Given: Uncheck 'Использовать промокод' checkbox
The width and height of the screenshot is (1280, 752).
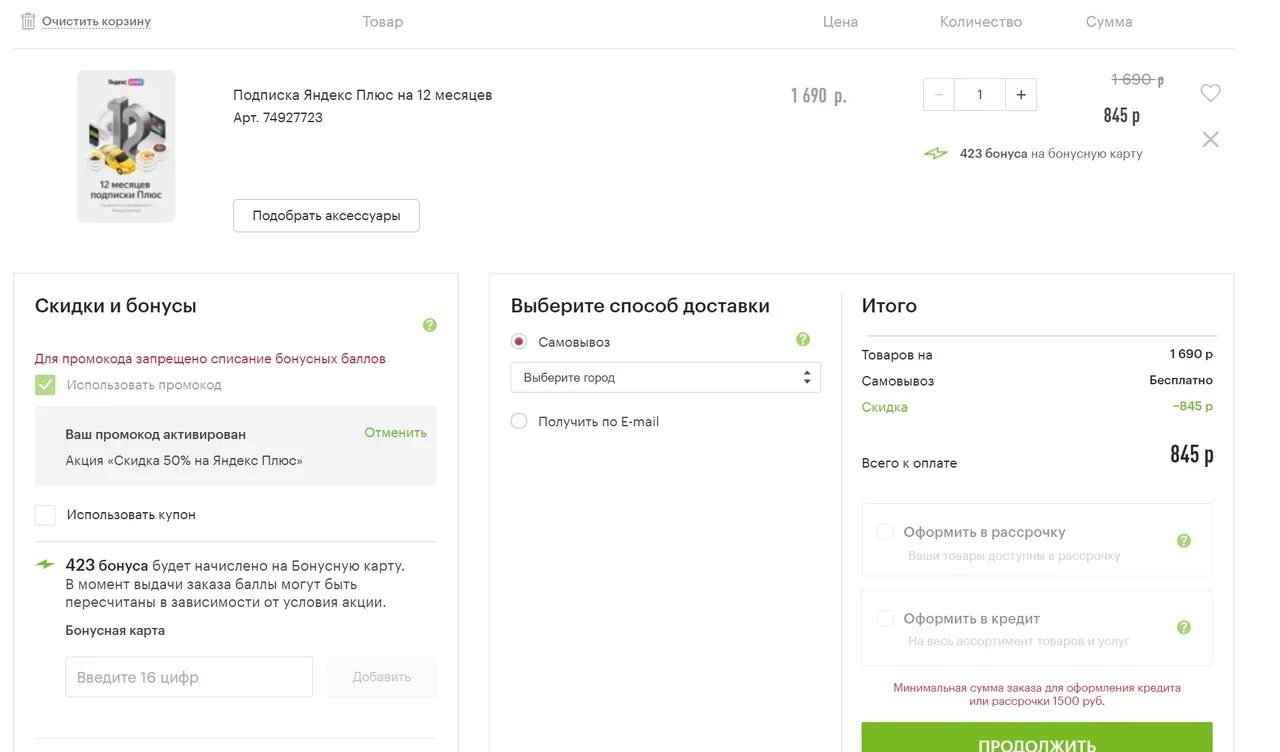Looking at the screenshot, I should coord(45,385).
